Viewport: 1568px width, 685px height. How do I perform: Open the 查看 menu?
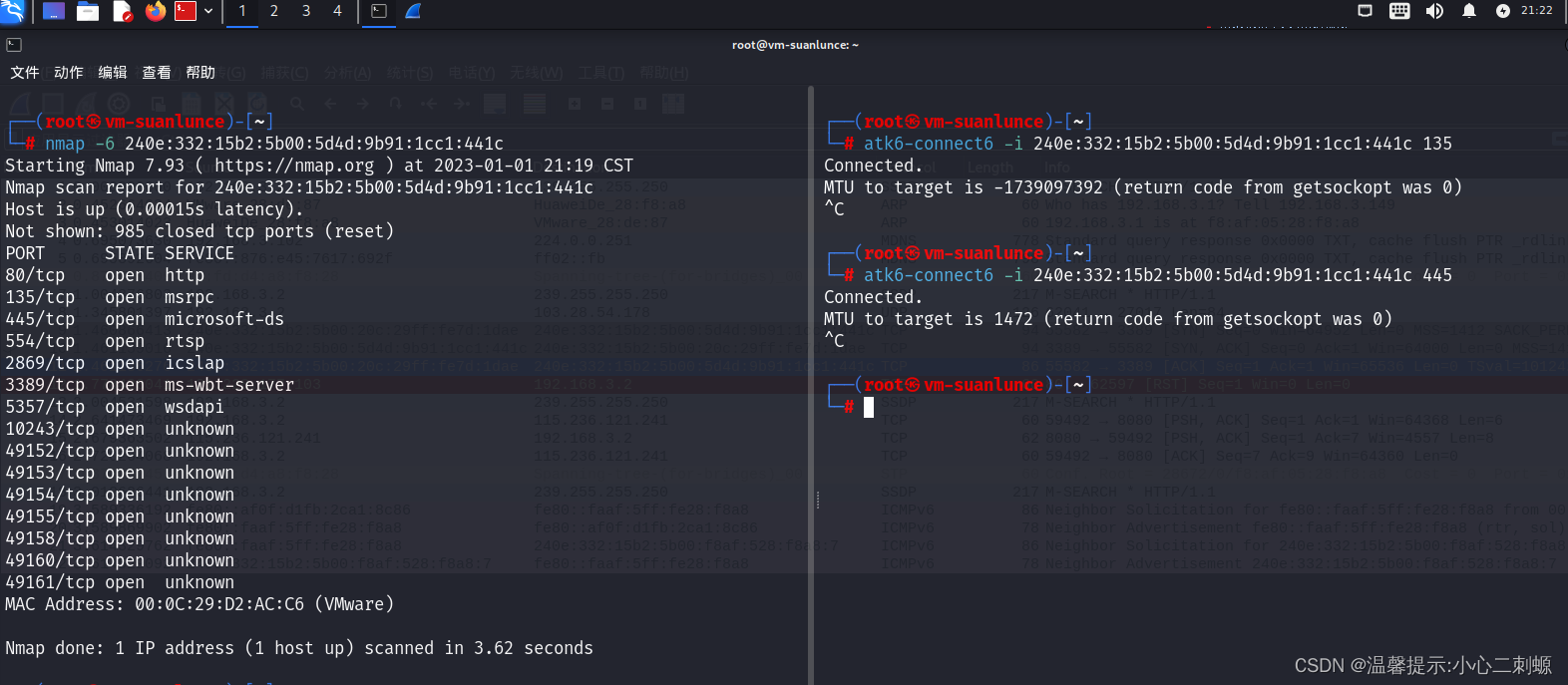pyautogui.click(x=157, y=73)
